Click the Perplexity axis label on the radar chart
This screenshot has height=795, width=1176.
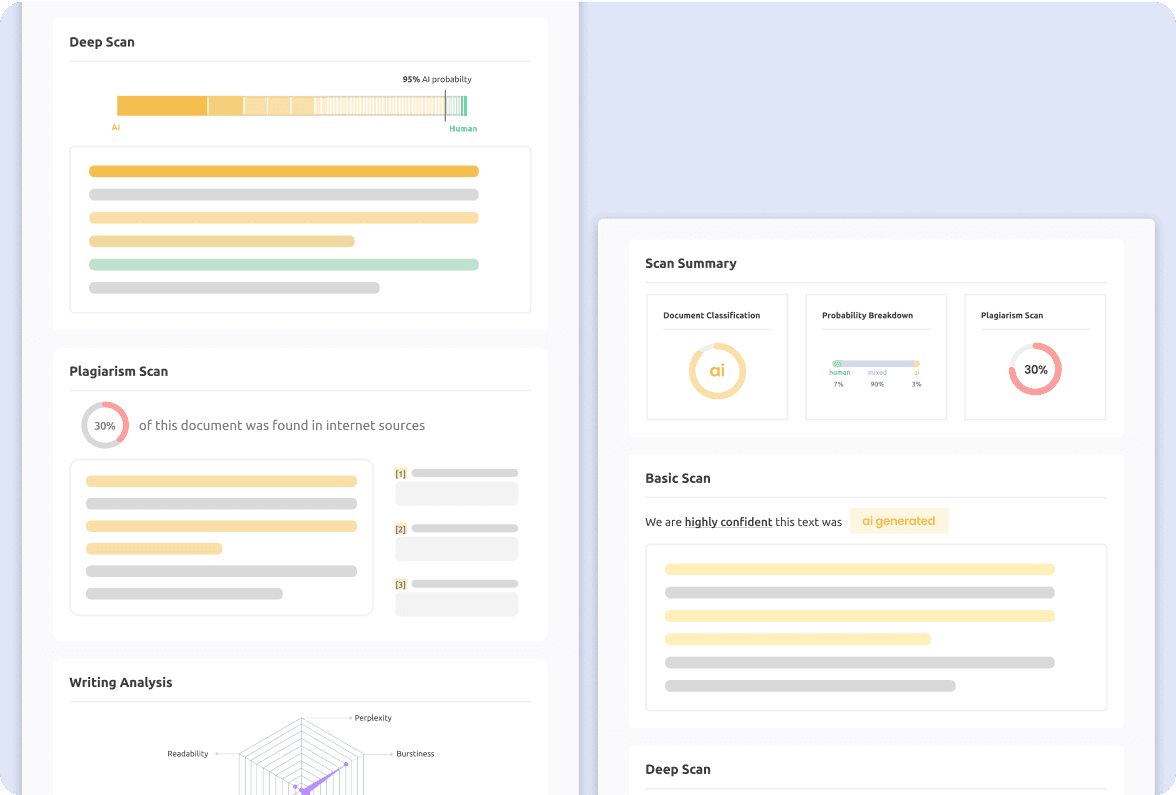pos(370,718)
